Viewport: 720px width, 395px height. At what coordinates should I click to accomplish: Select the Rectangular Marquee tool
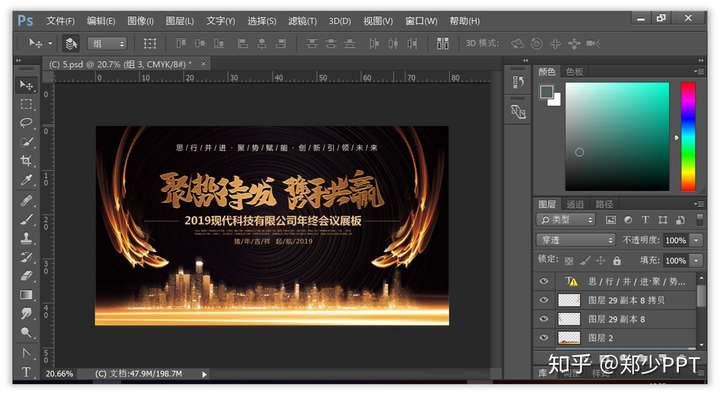pyautogui.click(x=26, y=104)
